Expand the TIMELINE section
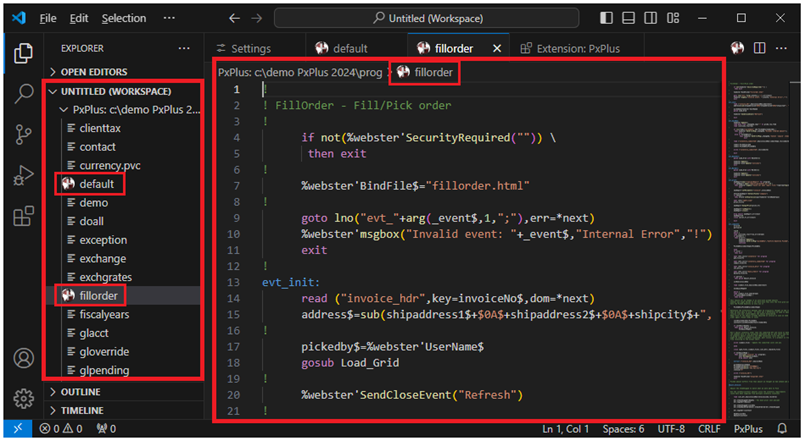 pos(82,411)
